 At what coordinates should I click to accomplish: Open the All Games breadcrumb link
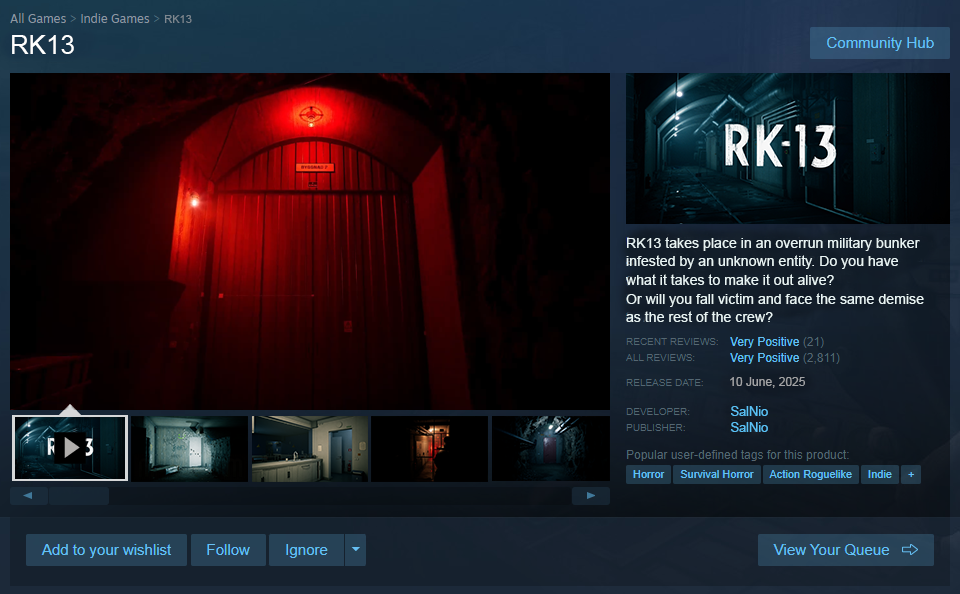[x=38, y=19]
